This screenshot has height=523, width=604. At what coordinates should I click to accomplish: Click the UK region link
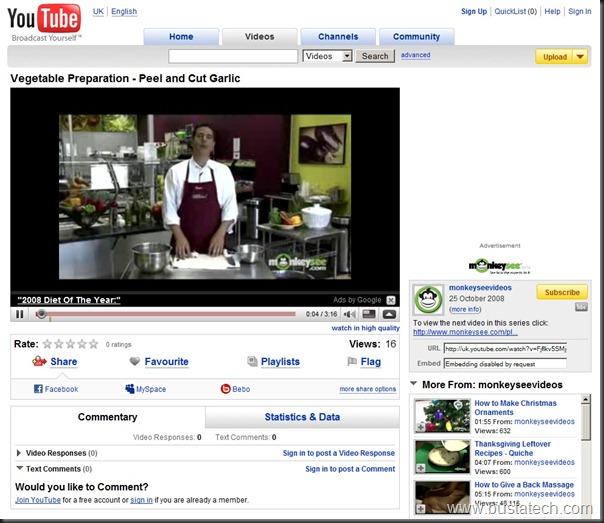[x=98, y=12]
